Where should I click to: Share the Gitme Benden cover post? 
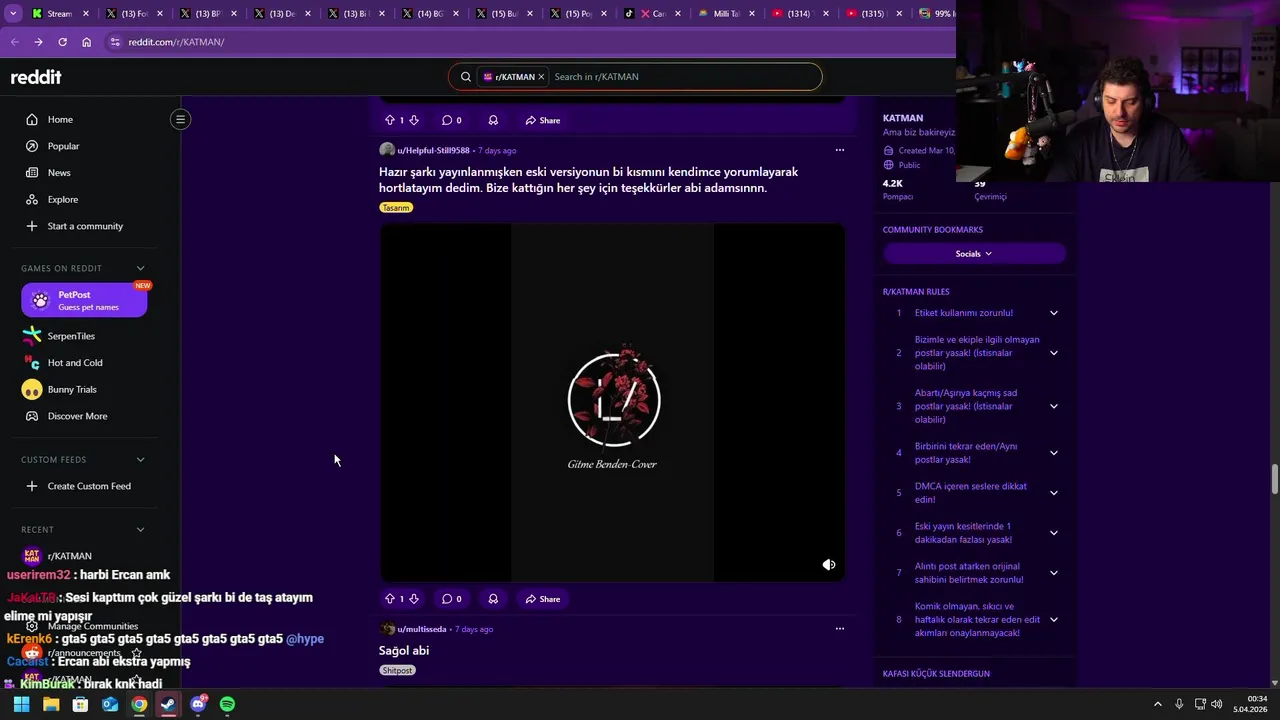(x=543, y=599)
